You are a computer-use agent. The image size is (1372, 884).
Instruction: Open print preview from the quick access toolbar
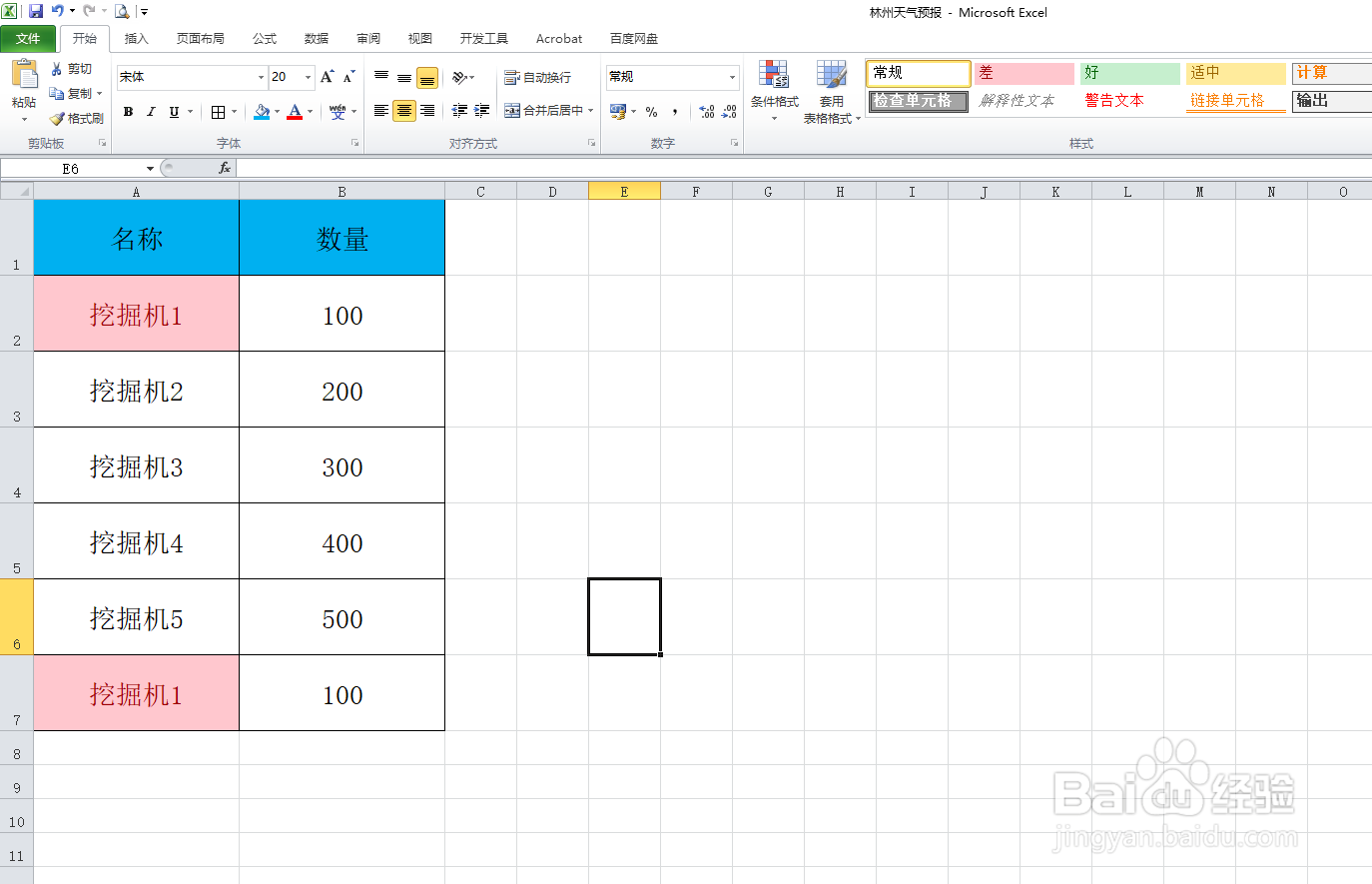click(x=122, y=12)
